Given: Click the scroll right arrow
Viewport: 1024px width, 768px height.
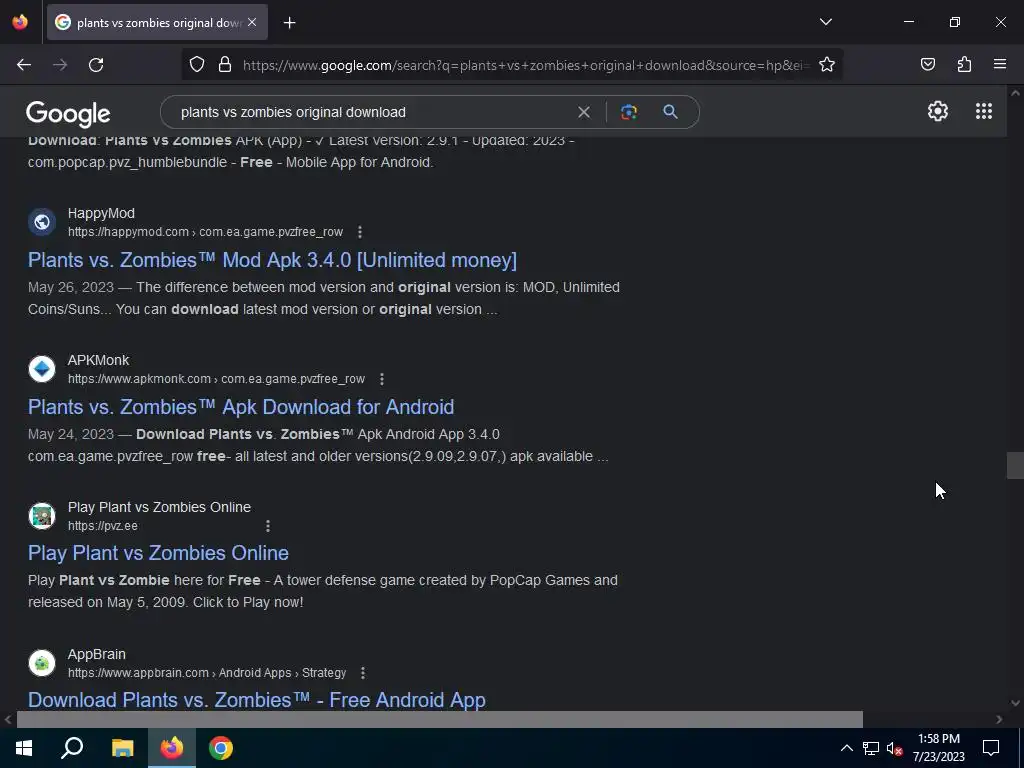Looking at the screenshot, I should tap(999, 719).
